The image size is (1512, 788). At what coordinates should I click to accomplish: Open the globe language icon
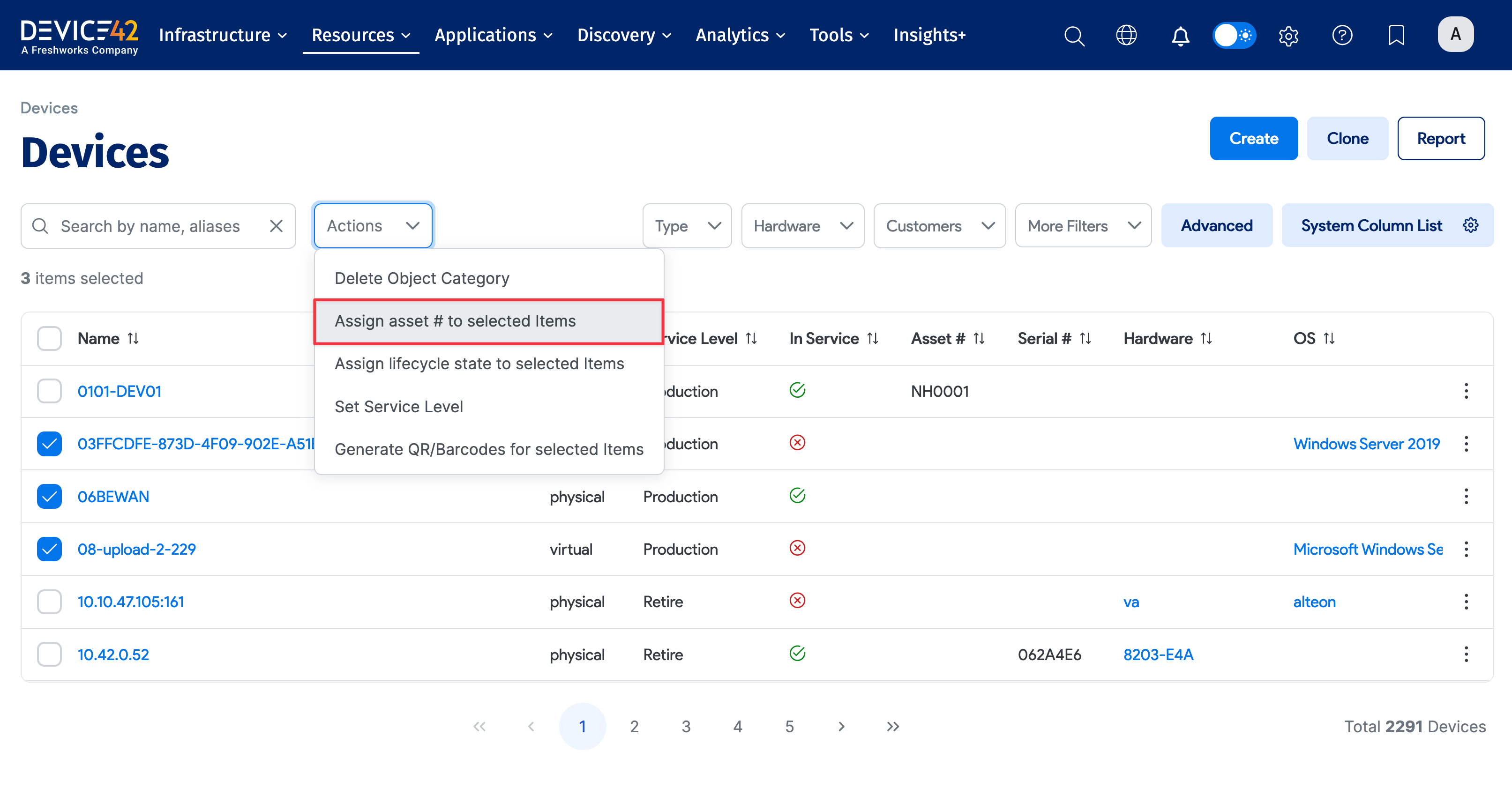[x=1126, y=35]
